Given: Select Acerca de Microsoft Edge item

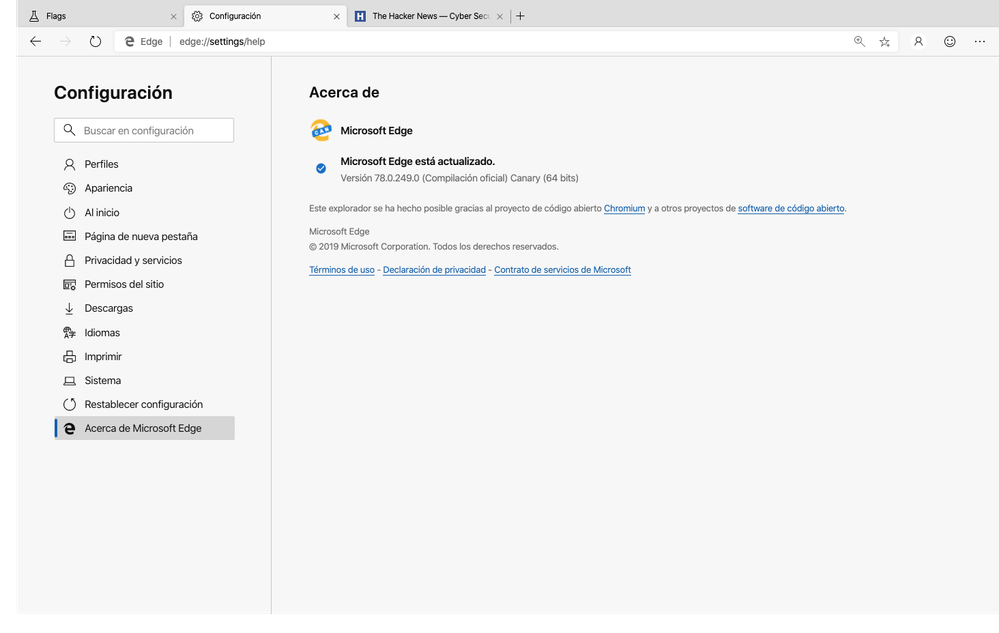Looking at the screenshot, I should pyautogui.click(x=145, y=429).
